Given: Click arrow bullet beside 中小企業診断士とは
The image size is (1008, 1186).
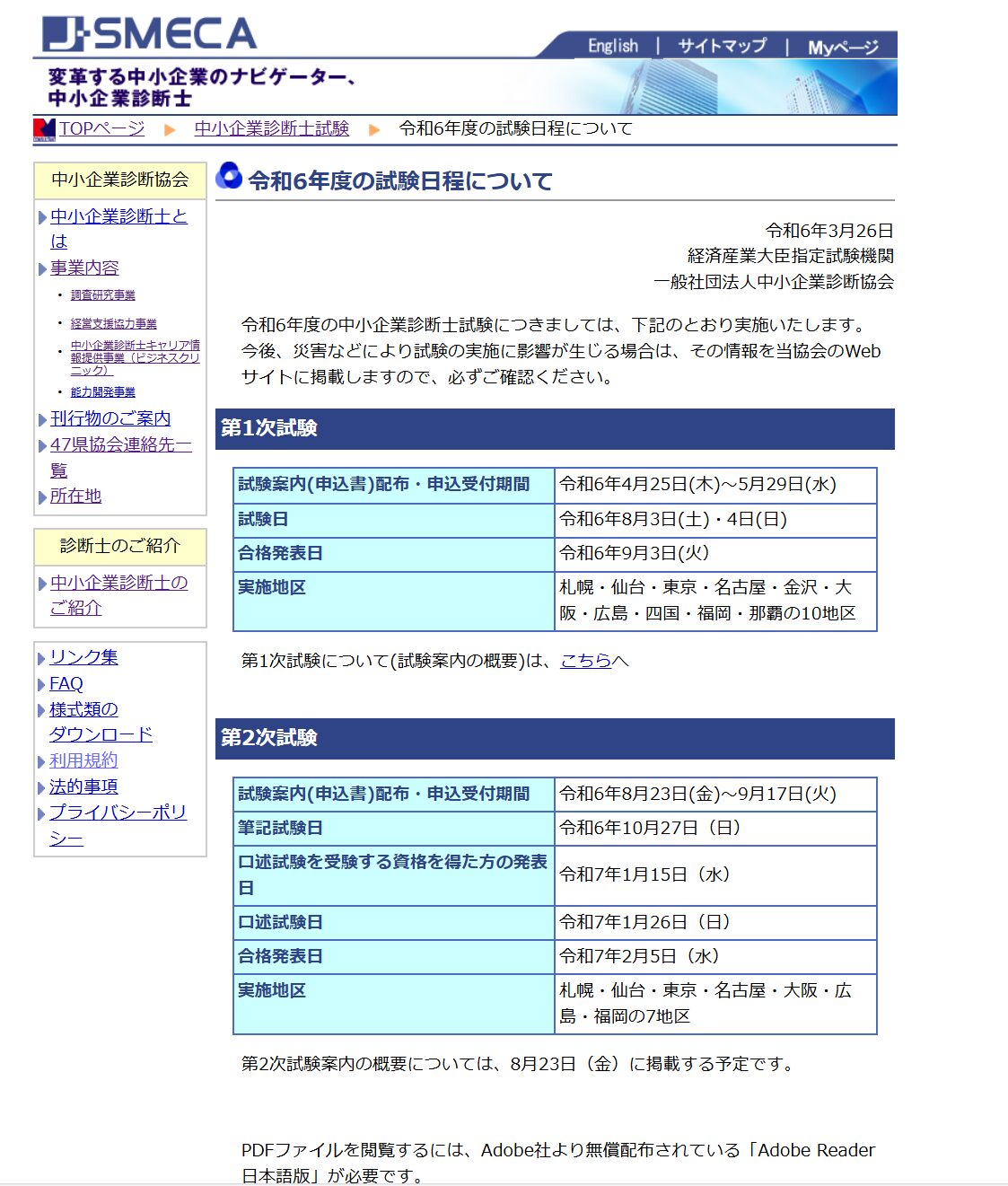Looking at the screenshot, I should click(42, 217).
